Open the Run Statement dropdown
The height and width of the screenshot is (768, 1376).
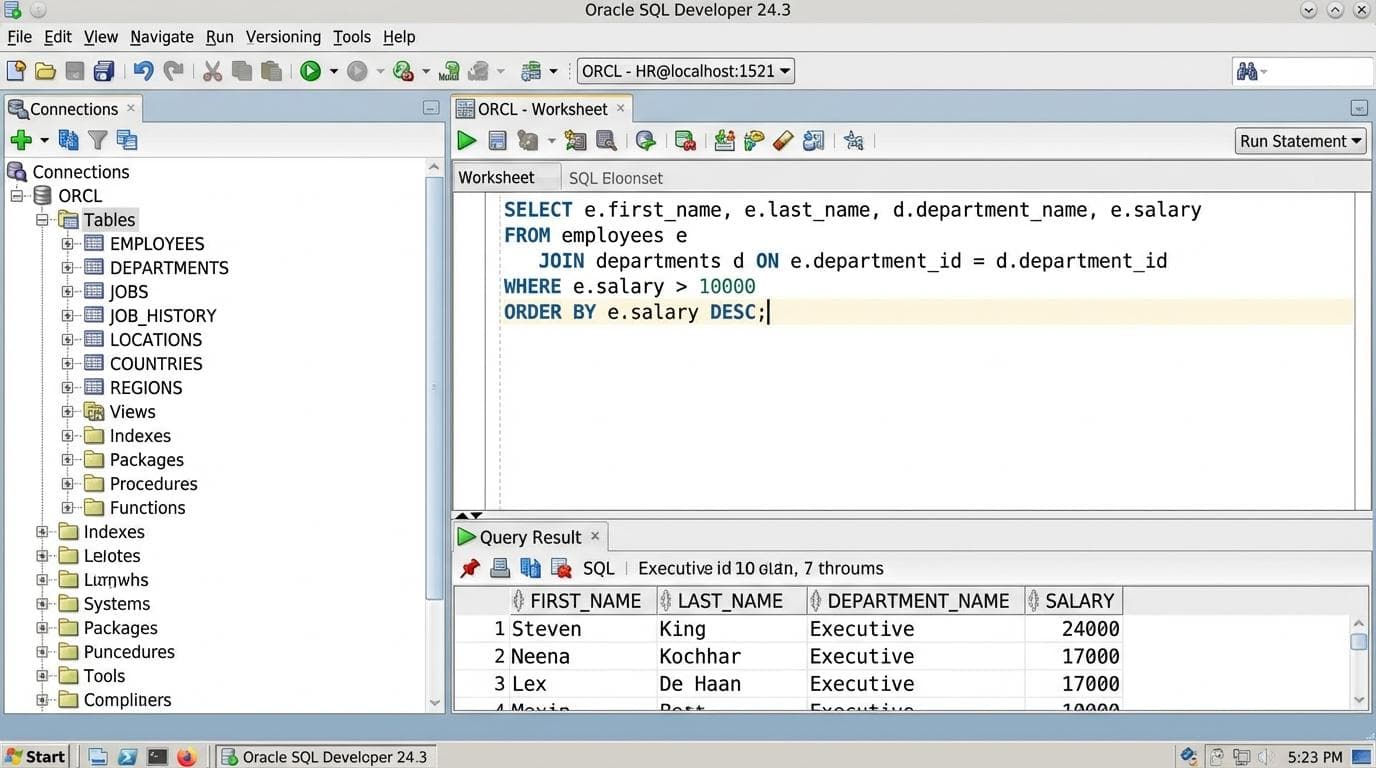[1355, 140]
